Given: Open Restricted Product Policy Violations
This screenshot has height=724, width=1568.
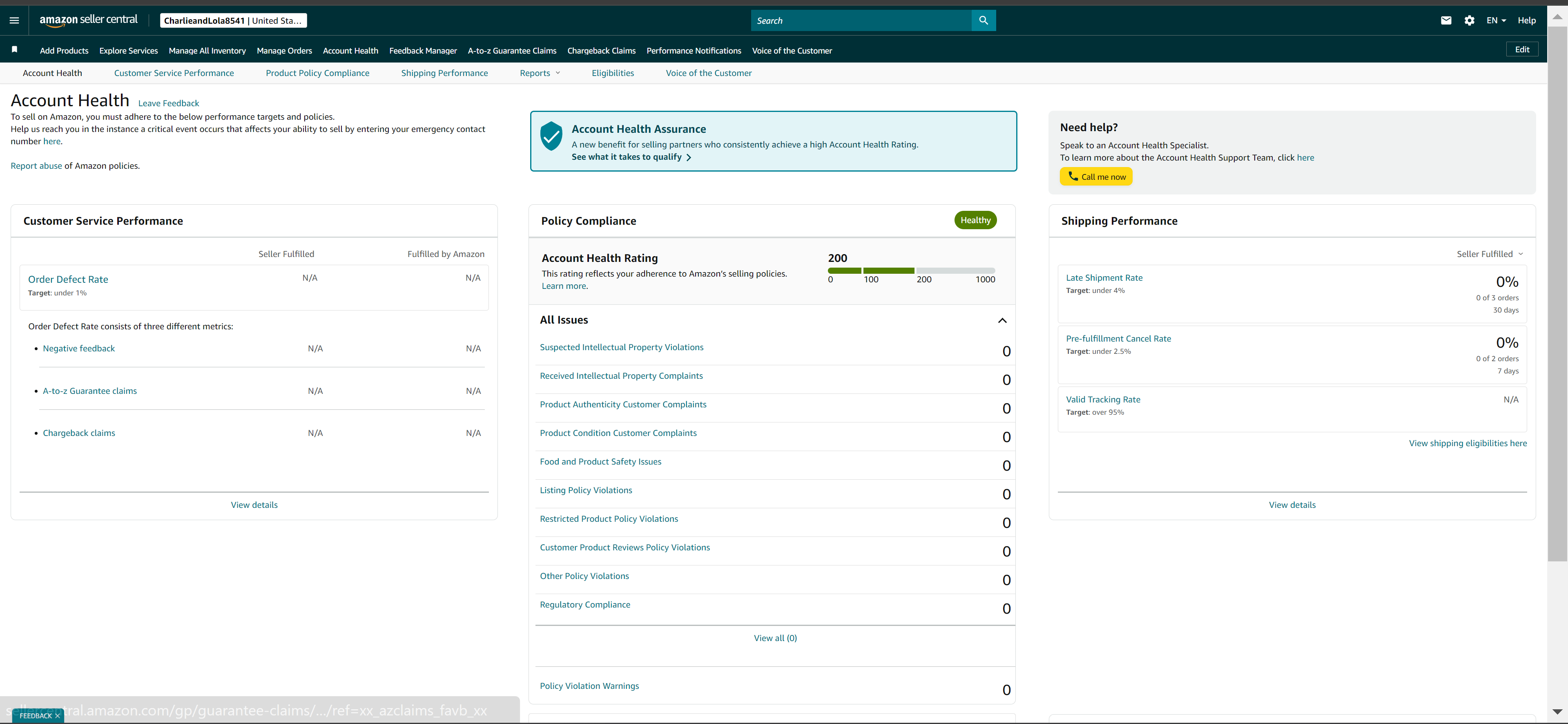Looking at the screenshot, I should pos(609,519).
